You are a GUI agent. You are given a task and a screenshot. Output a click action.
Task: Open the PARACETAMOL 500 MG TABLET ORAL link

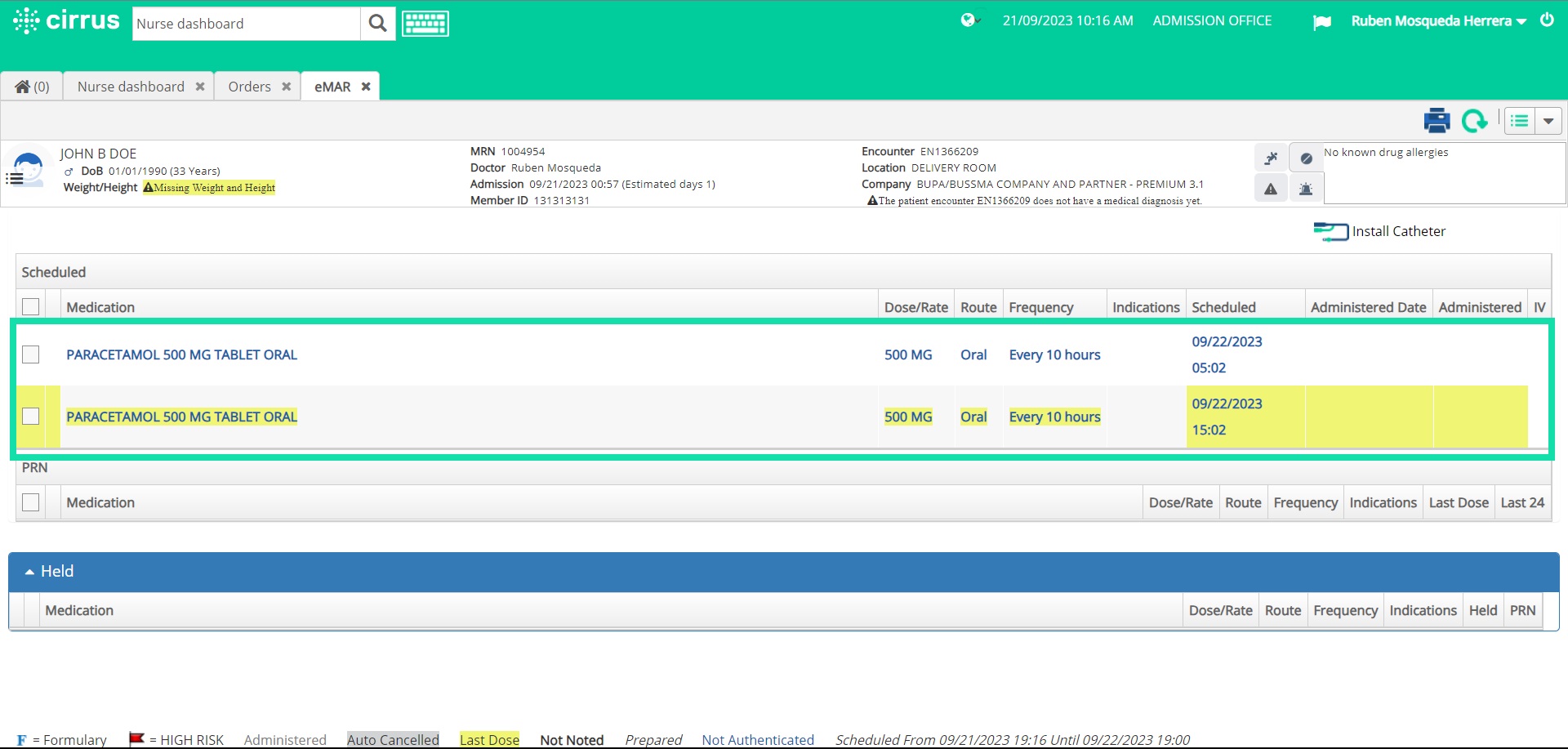(181, 354)
